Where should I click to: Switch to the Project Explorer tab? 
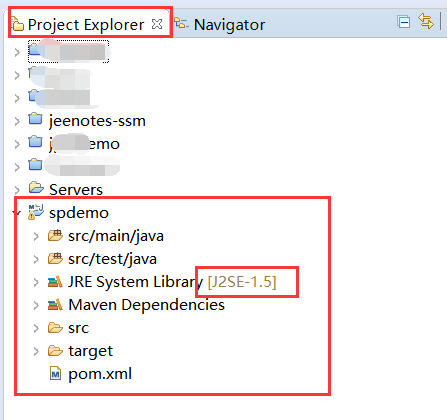pyautogui.click(x=86, y=25)
